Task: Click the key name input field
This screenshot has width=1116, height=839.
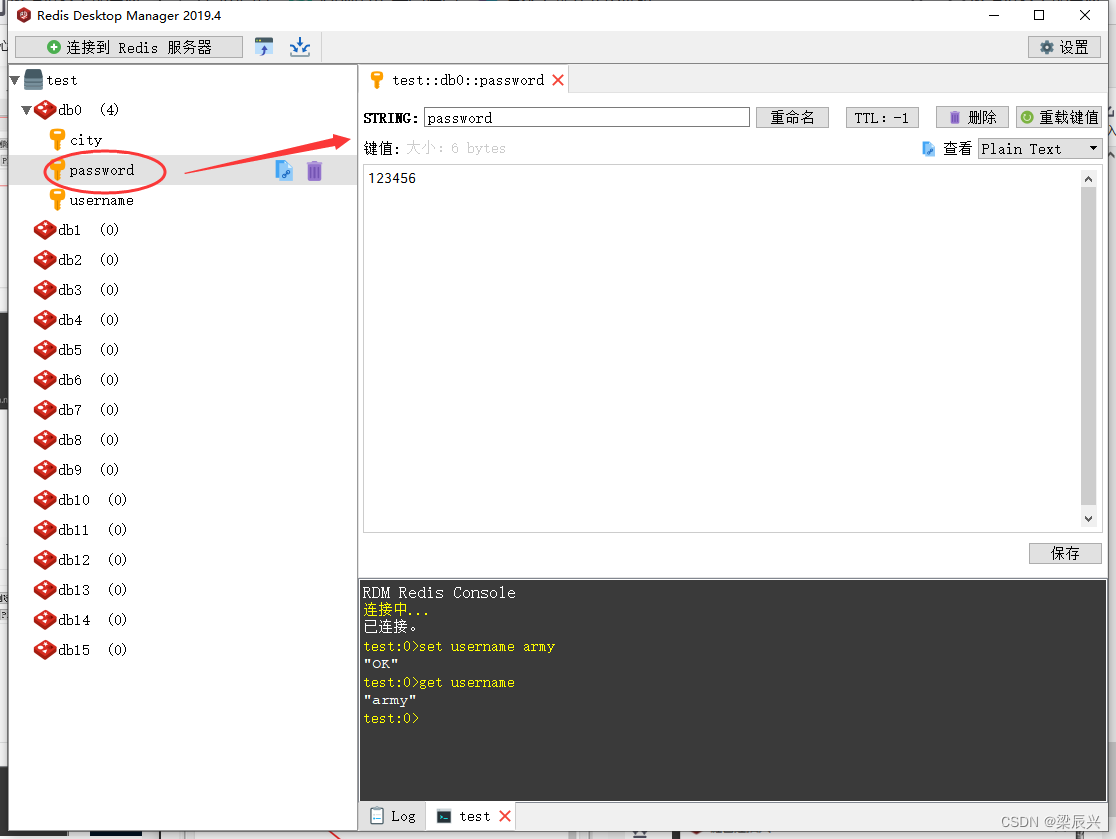Action: (586, 117)
